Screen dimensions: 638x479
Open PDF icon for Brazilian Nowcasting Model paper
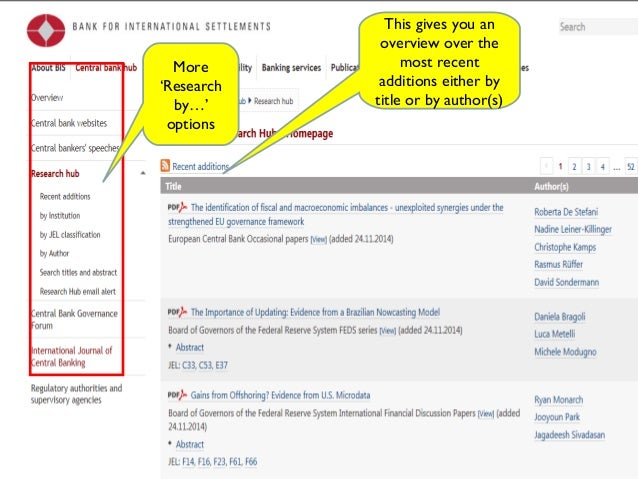(x=177, y=312)
